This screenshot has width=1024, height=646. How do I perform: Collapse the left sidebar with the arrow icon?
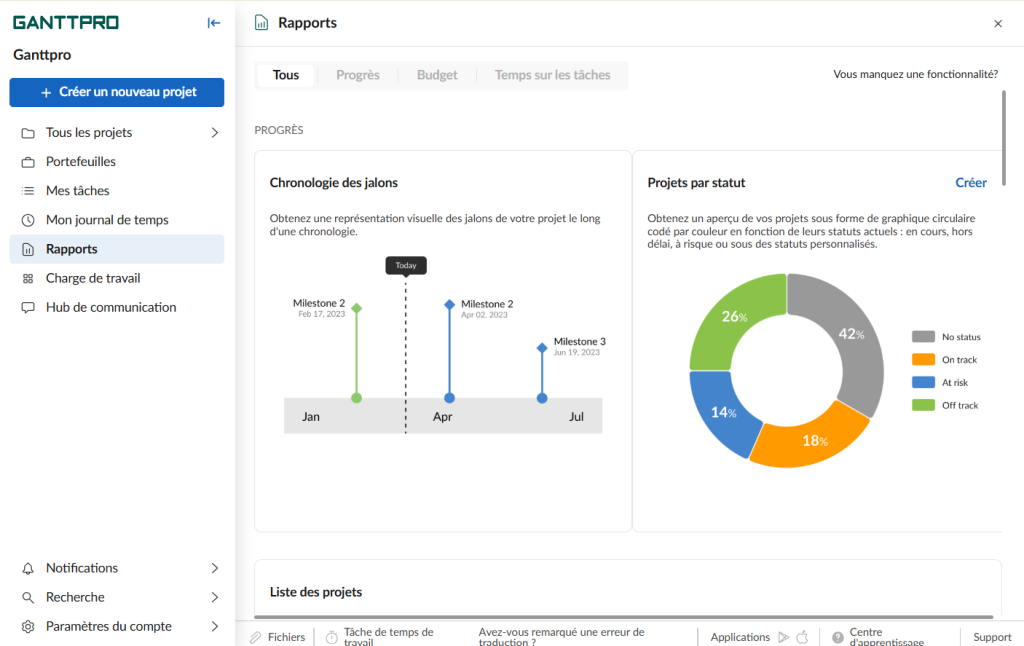click(x=213, y=22)
